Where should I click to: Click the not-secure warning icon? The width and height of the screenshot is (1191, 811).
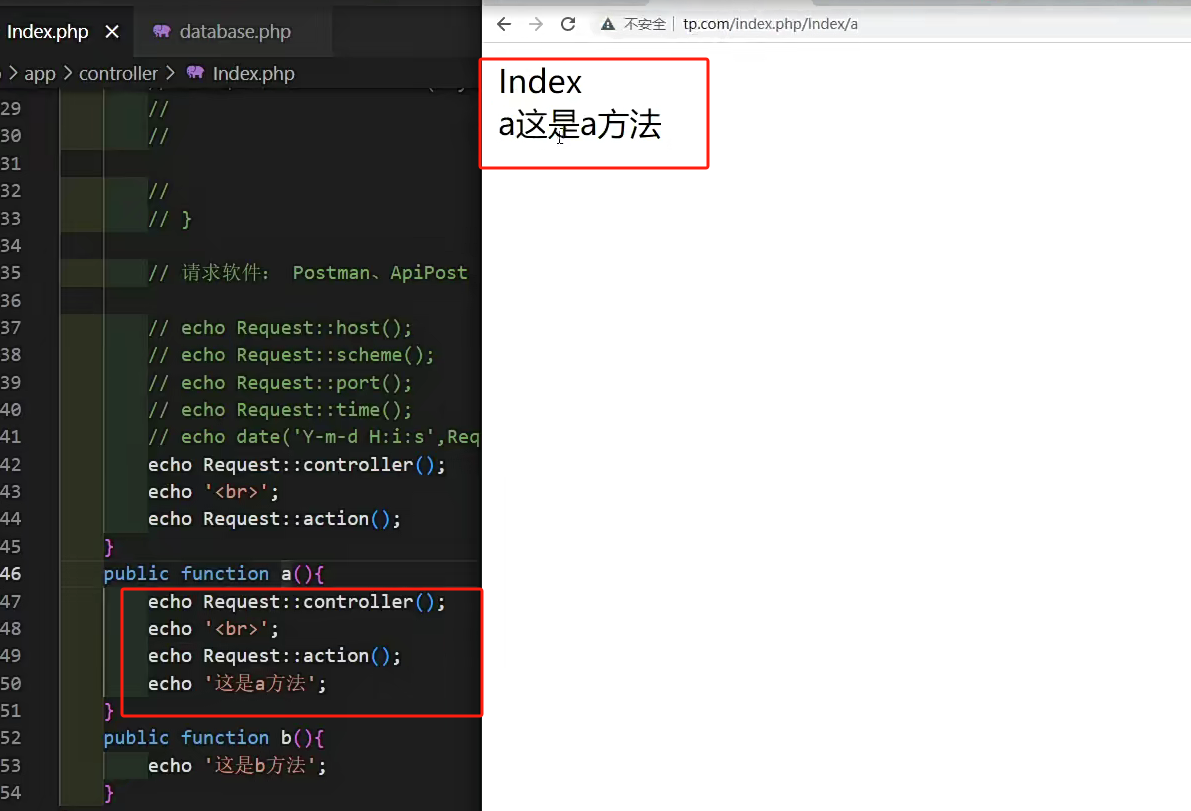(608, 24)
